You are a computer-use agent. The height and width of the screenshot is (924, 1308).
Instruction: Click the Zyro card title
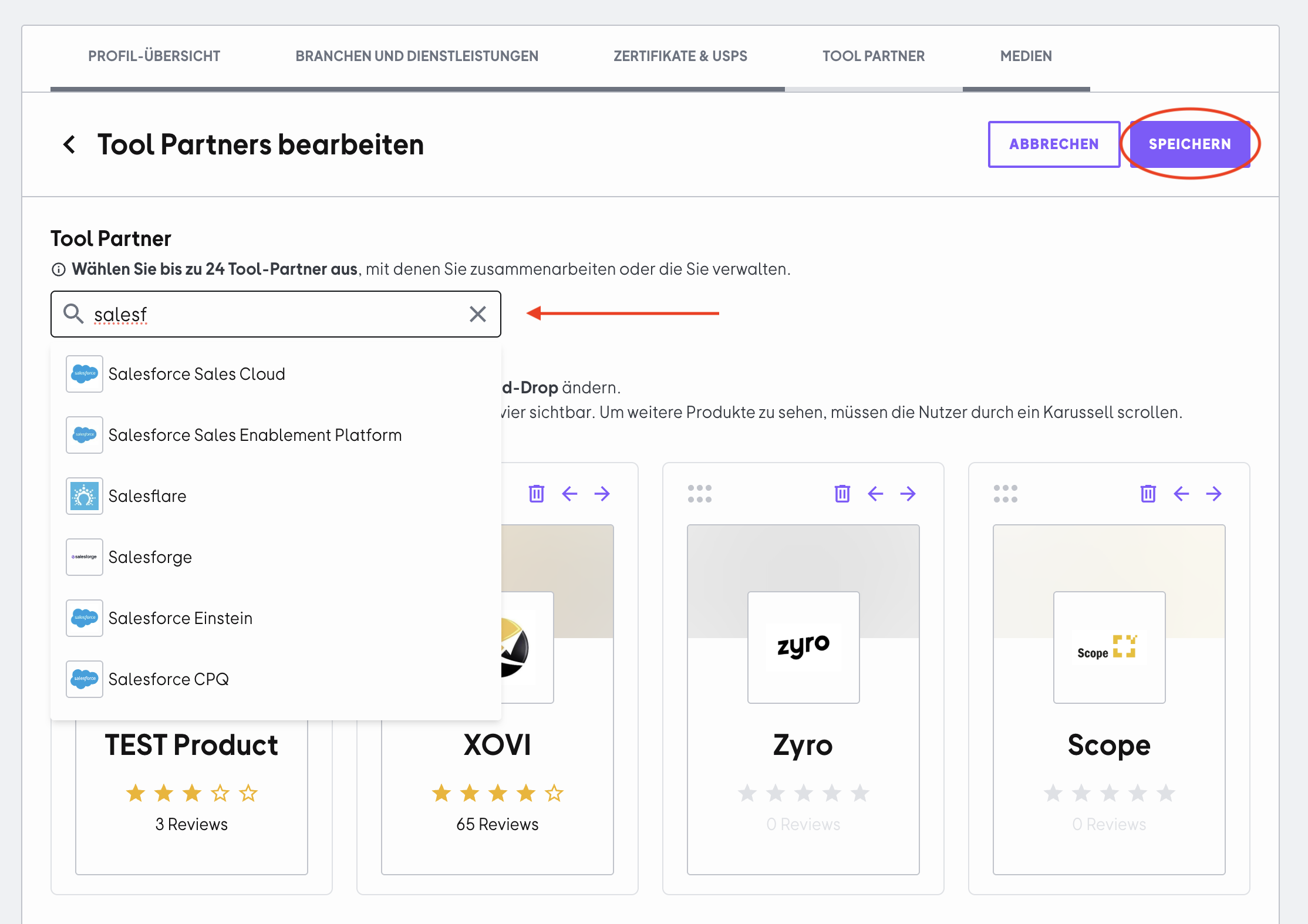coord(803,746)
